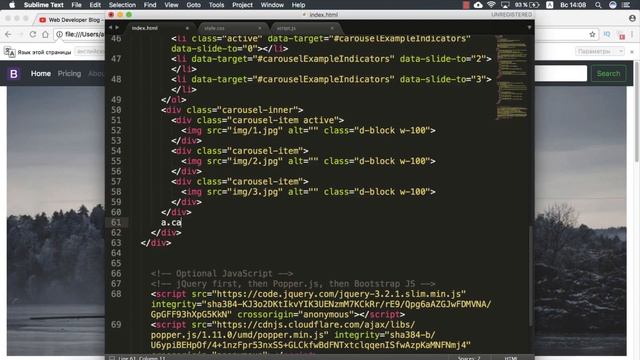This screenshot has width=640, height=360.
Task: Open the HTML syntax selector in status bar
Action: pos(511,358)
